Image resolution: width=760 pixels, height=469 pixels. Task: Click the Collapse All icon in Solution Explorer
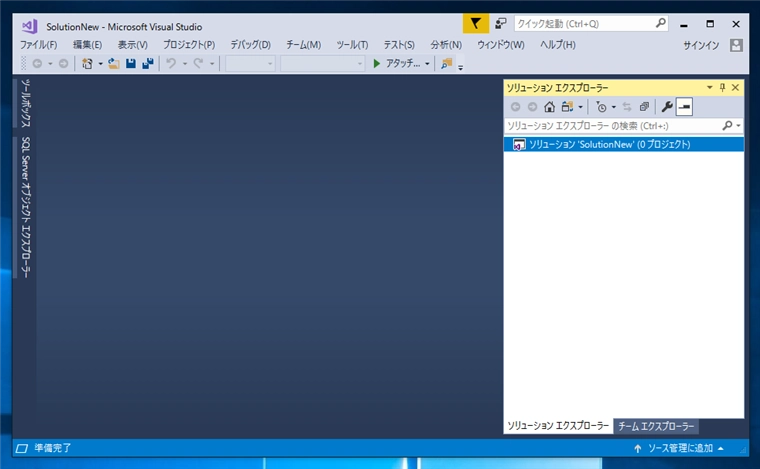tap(644, 107)
